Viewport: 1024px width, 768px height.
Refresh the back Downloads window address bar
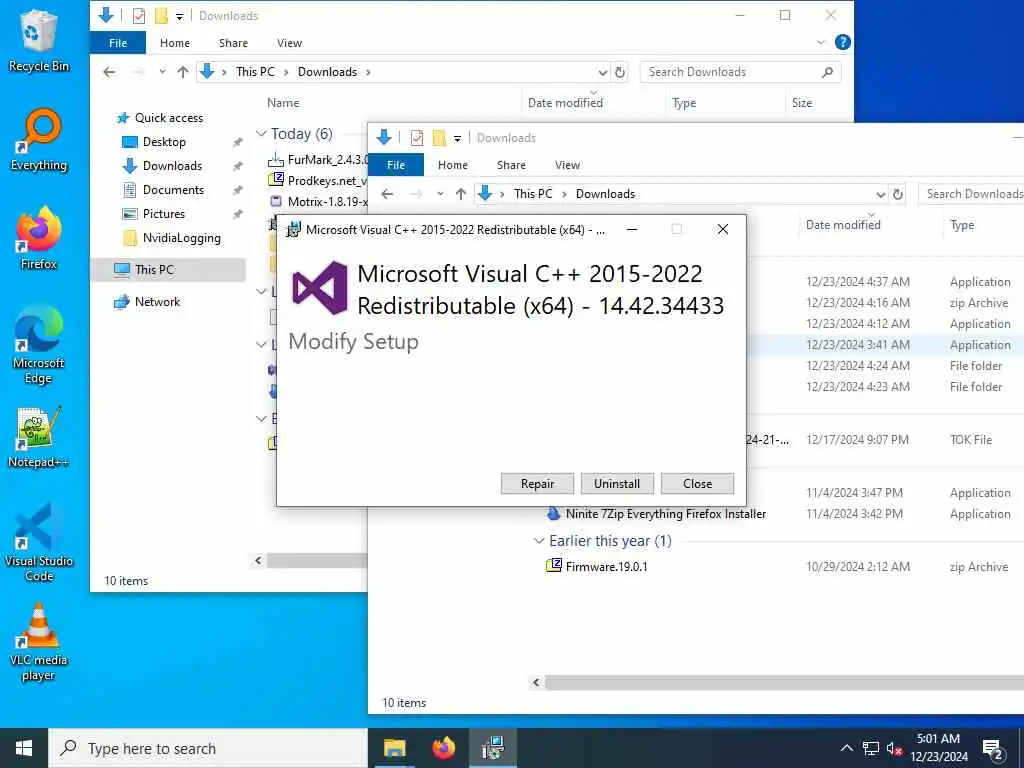[x=620, y=72]
